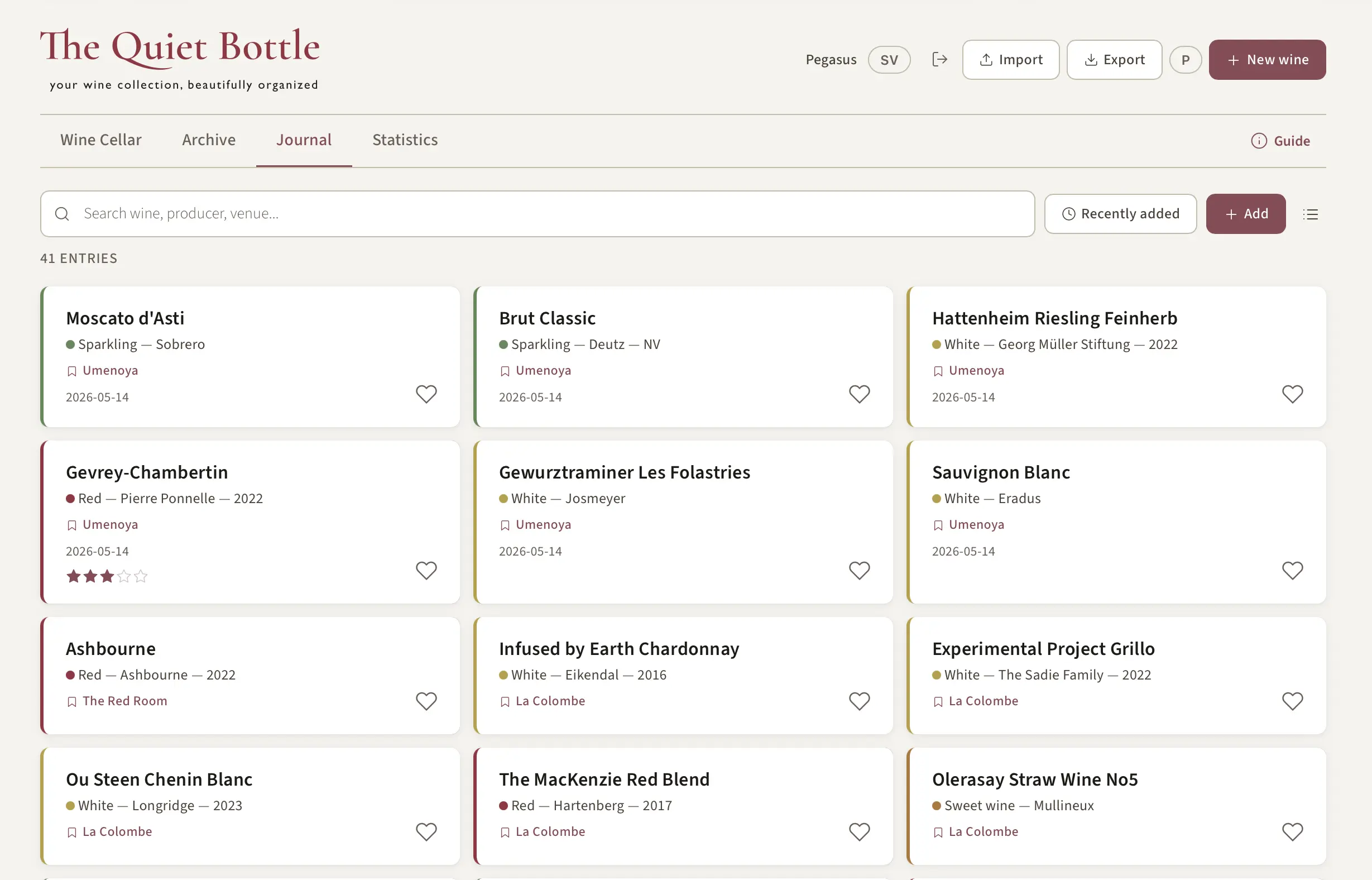Click the Import button
Screen dimensions: 1372x880
1010,59
